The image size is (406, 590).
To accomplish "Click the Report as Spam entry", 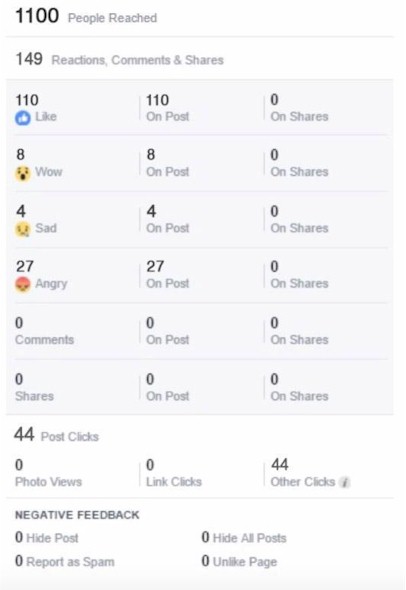I will [x=65, y=561].
